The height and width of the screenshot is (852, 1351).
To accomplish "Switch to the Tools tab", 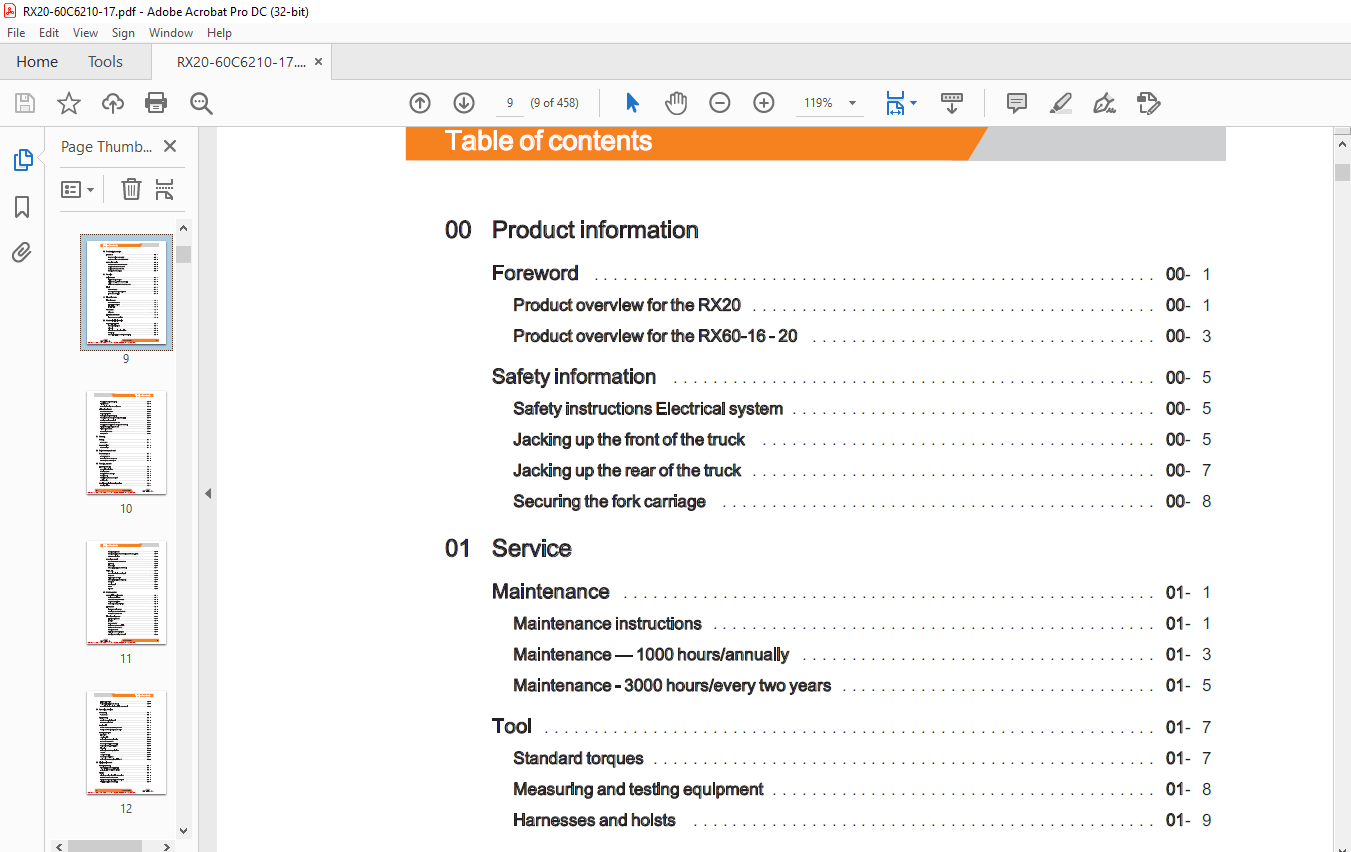I will [105, 62].
